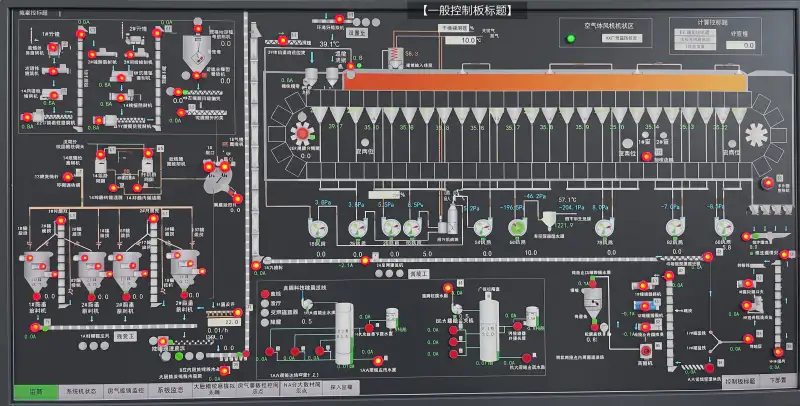
Task: Click the tall column tank in left bottom panel
Action: point(344,334)
